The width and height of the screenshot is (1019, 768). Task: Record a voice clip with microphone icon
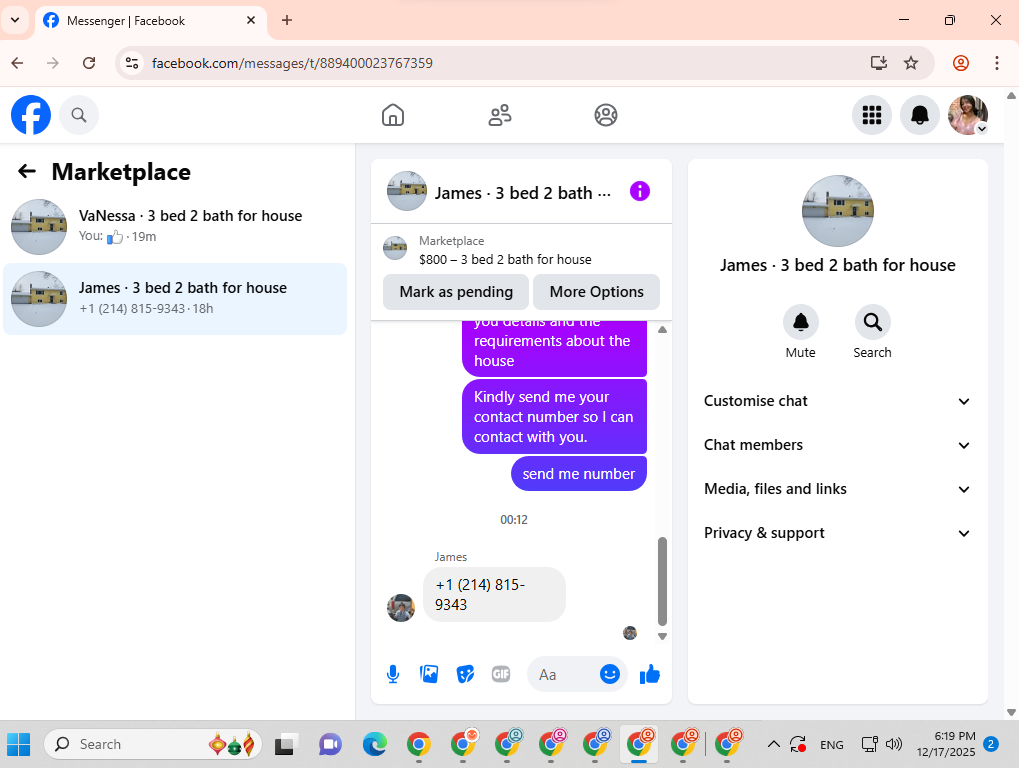(393, 674)
